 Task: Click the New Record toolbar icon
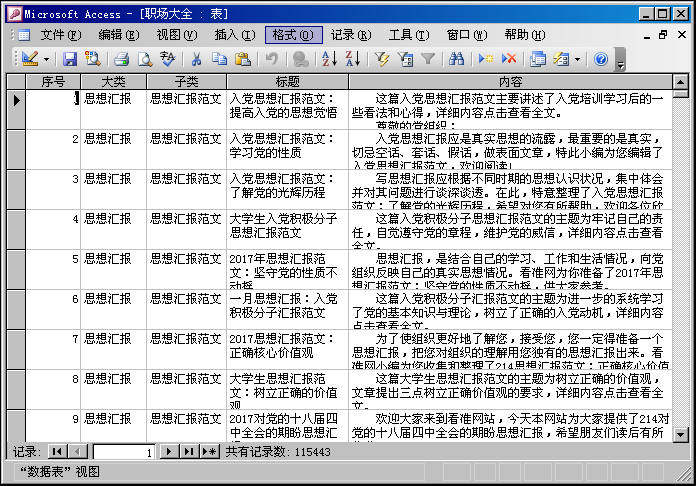(486, 59)
